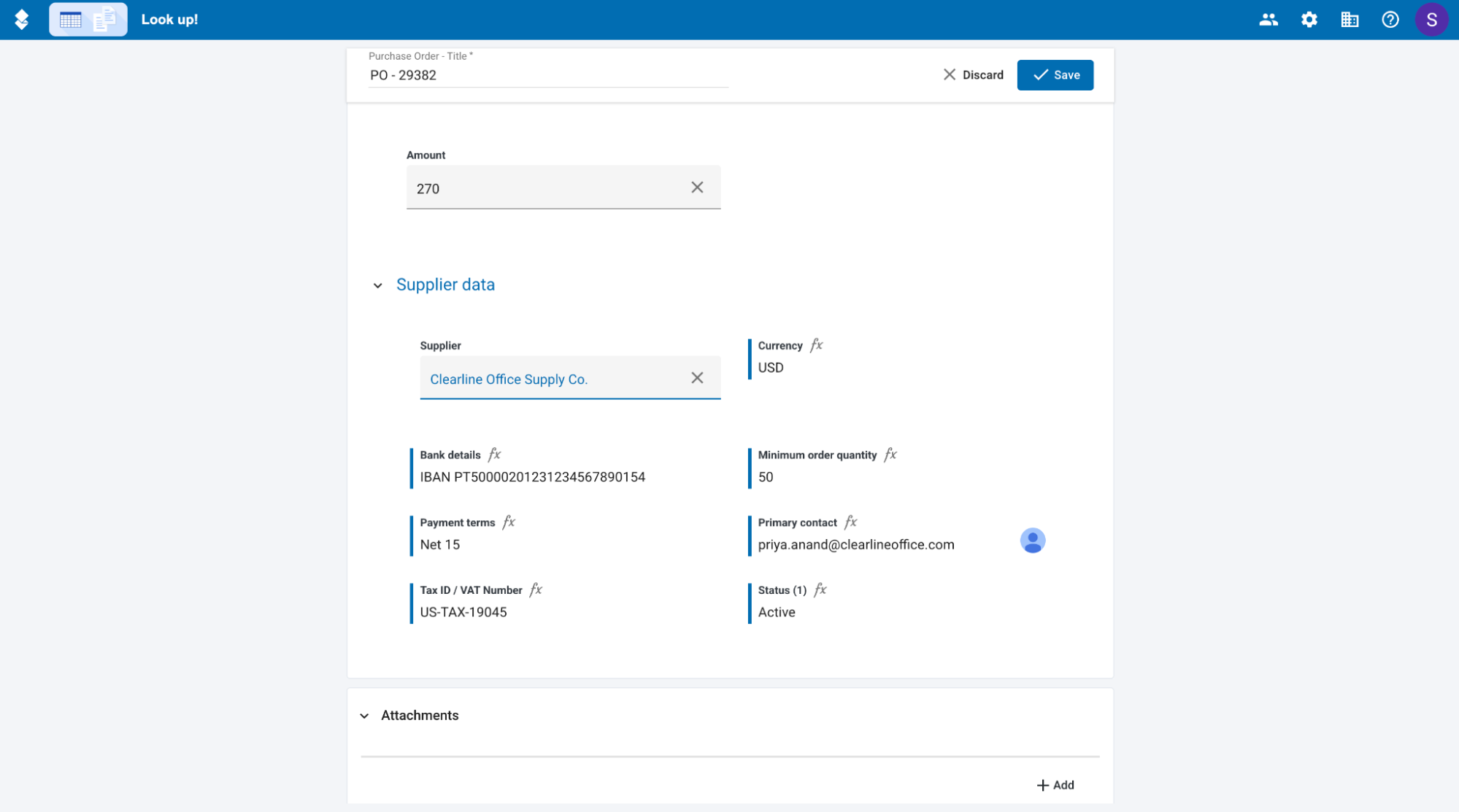Click the primary contact person avatar icon
1459x812 pixels.
(1032, 541)
